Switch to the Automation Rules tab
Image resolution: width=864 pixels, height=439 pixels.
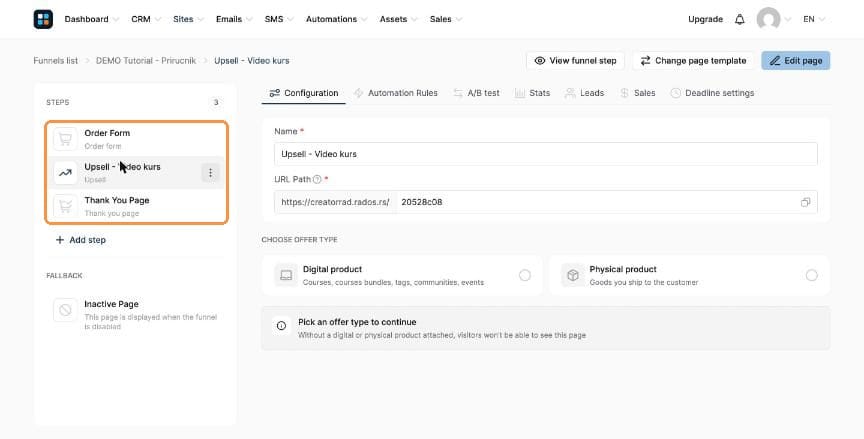[396, 93]
